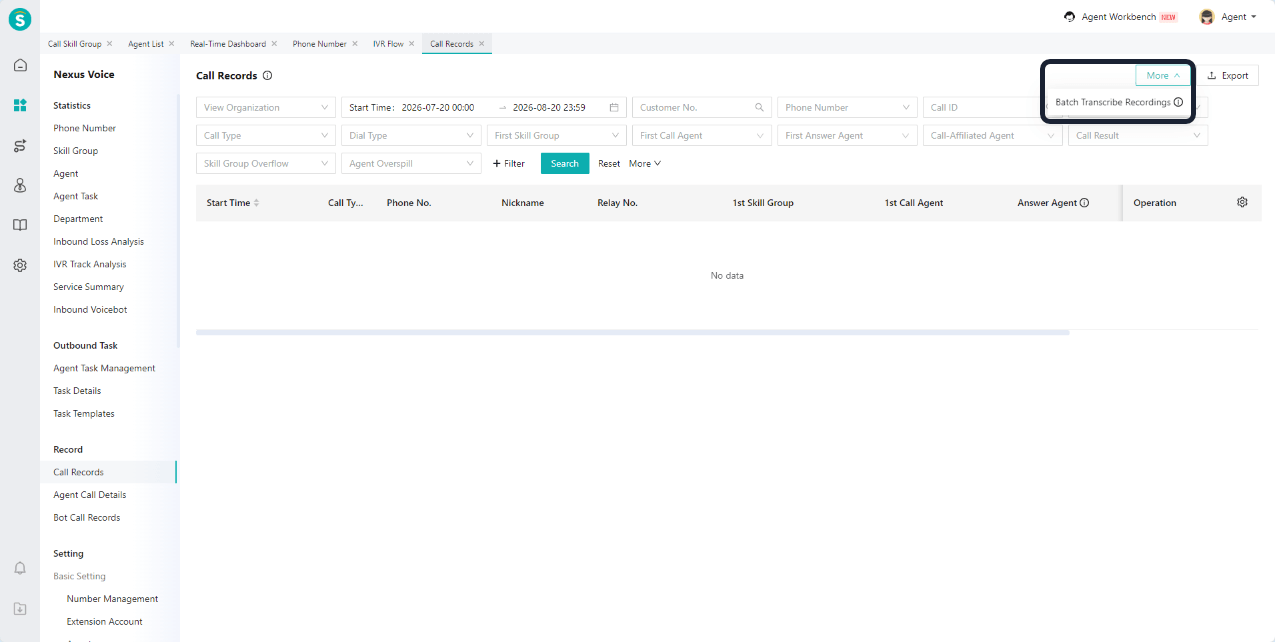Switch to the IVR Flow tab
The width and height of the screenshot is (1275, 642).
pos(388,44)
